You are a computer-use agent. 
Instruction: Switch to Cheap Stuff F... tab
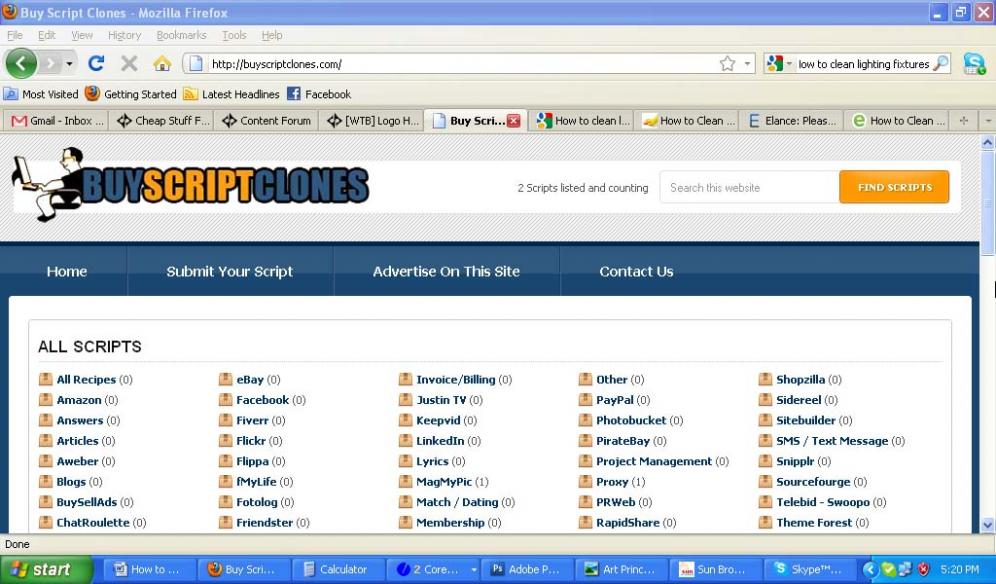pyautogui.click(x=161, y=121)
